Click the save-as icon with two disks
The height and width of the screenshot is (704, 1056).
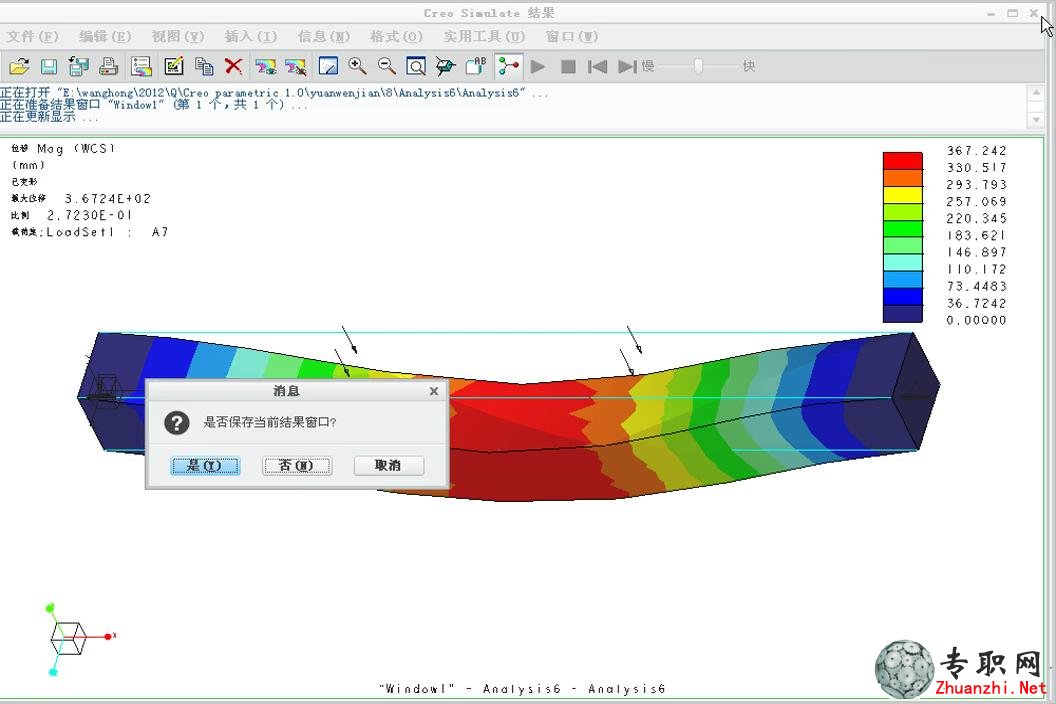point(79,66)
